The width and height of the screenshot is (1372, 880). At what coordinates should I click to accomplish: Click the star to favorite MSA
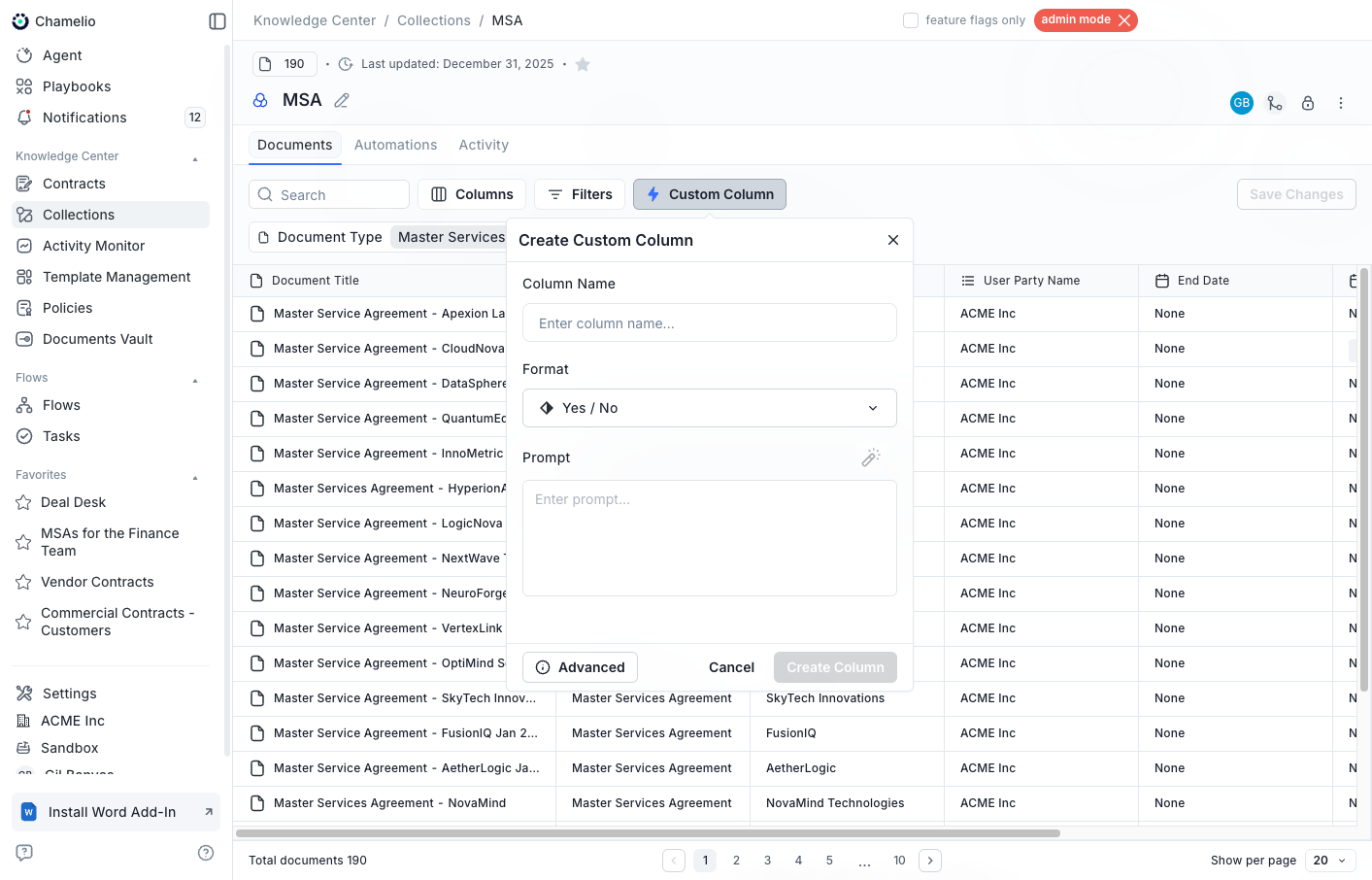point(583,63)
